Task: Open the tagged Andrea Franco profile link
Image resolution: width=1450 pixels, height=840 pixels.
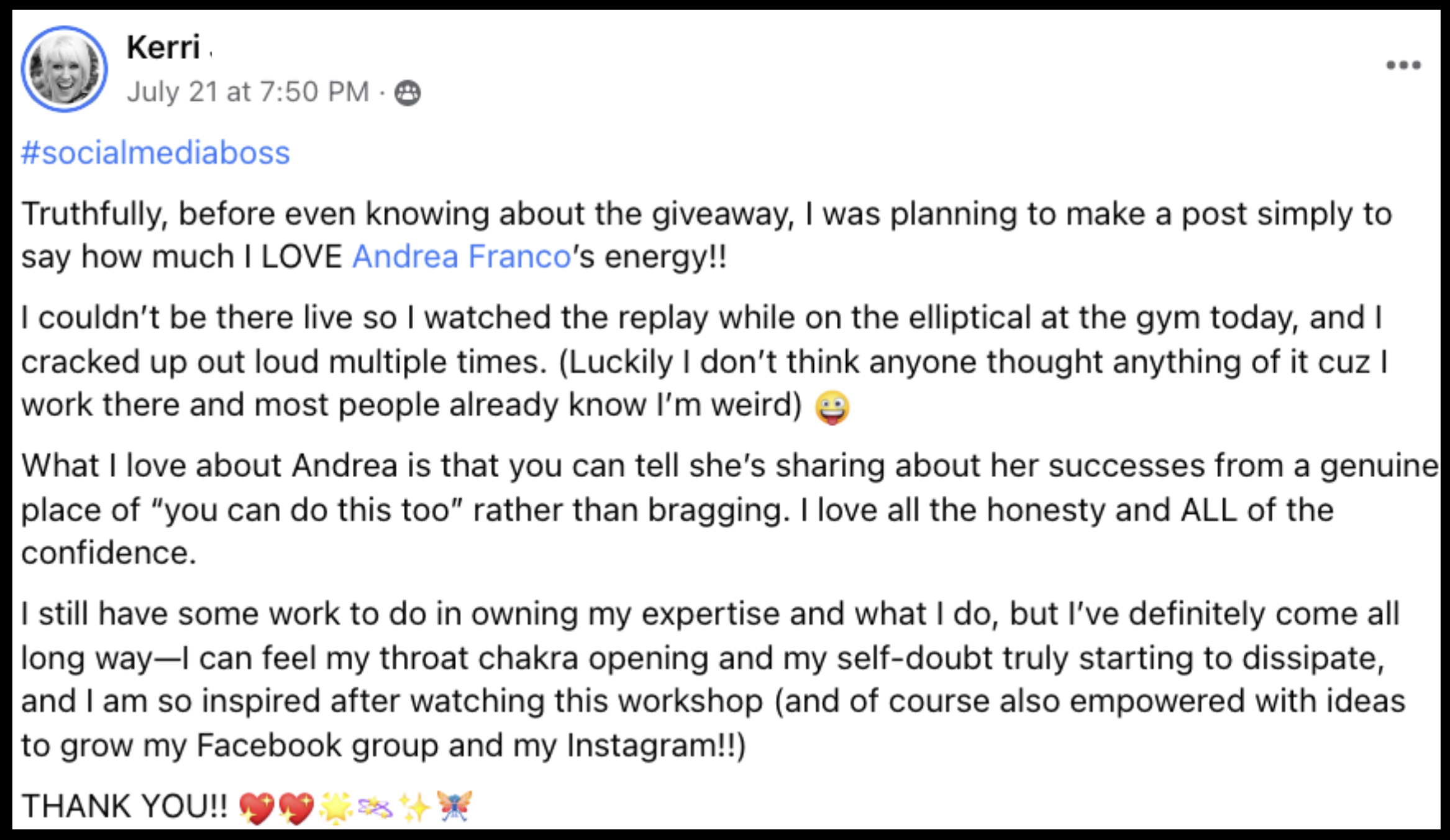Action: [x=462, y=257]
